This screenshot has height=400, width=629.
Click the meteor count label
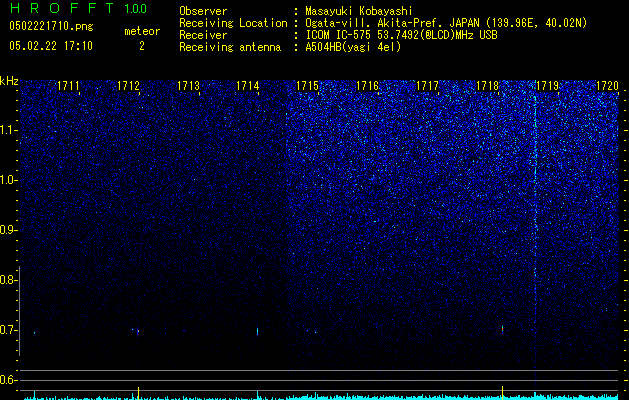142,31
